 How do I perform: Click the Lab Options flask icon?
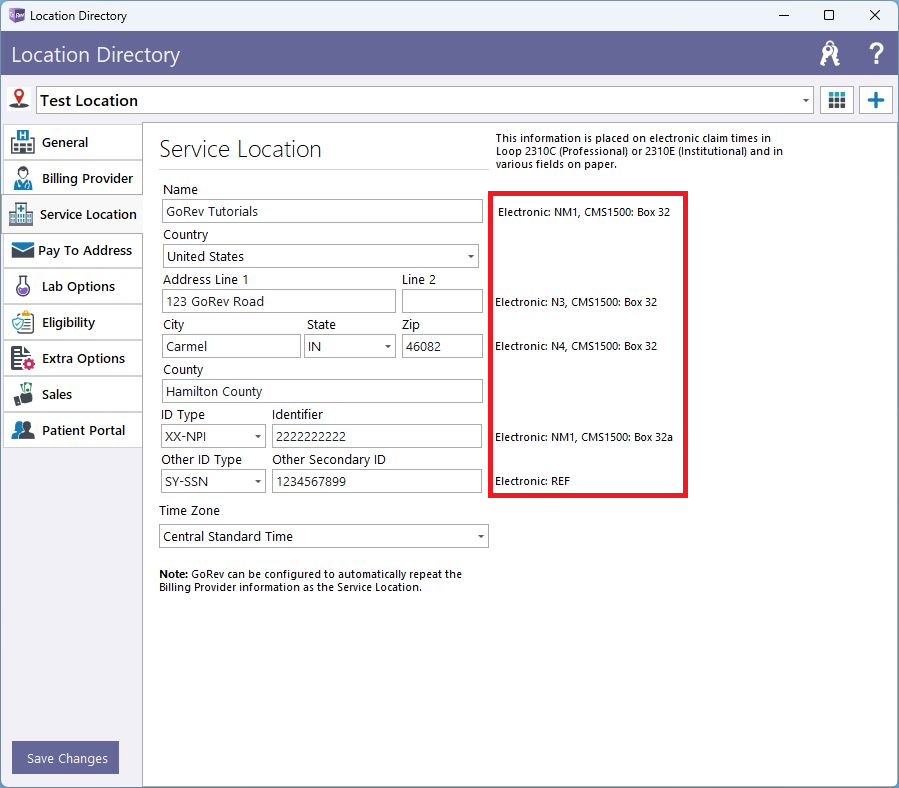(x=23, y=286)
